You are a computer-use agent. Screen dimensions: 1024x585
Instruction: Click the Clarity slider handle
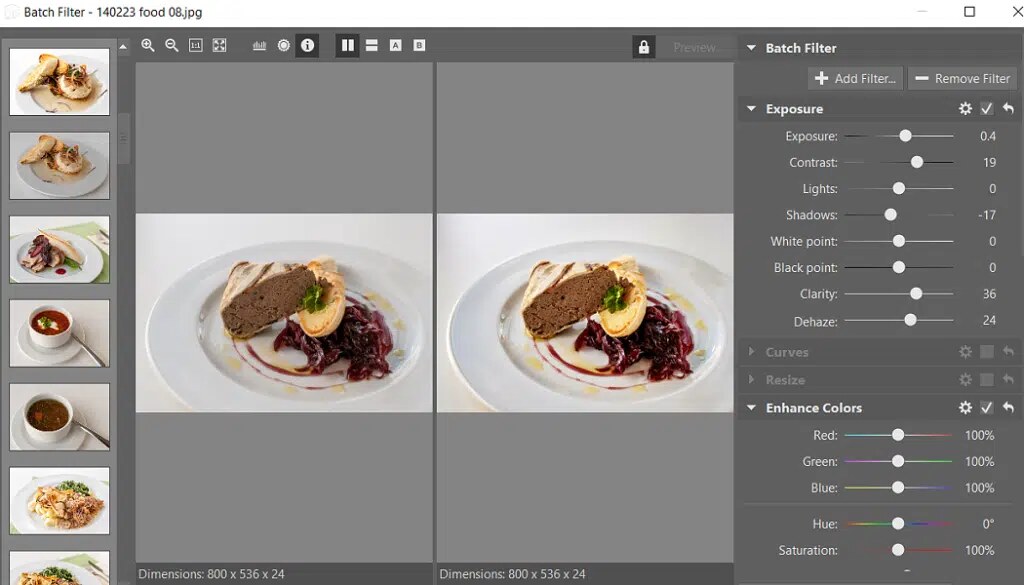tap(916, 294)
